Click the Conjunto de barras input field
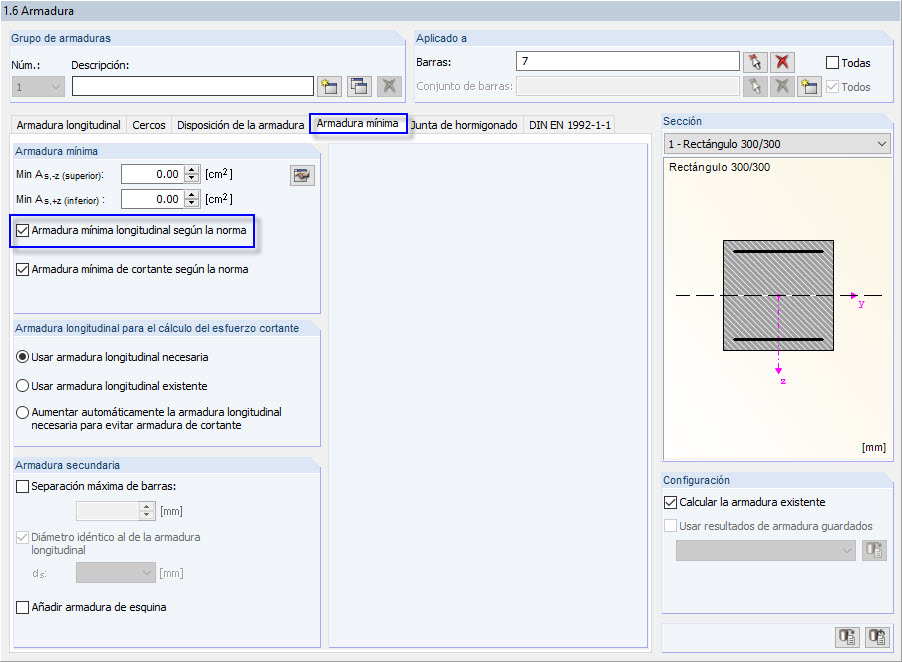This screenshot has width=902, height=662. point(628,86)
